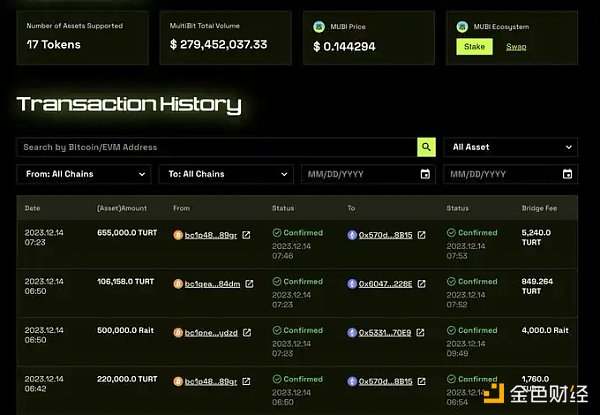Open external link icon beside 0x570d...8B15 in 655,000.0 TURT row

(421, 235)
